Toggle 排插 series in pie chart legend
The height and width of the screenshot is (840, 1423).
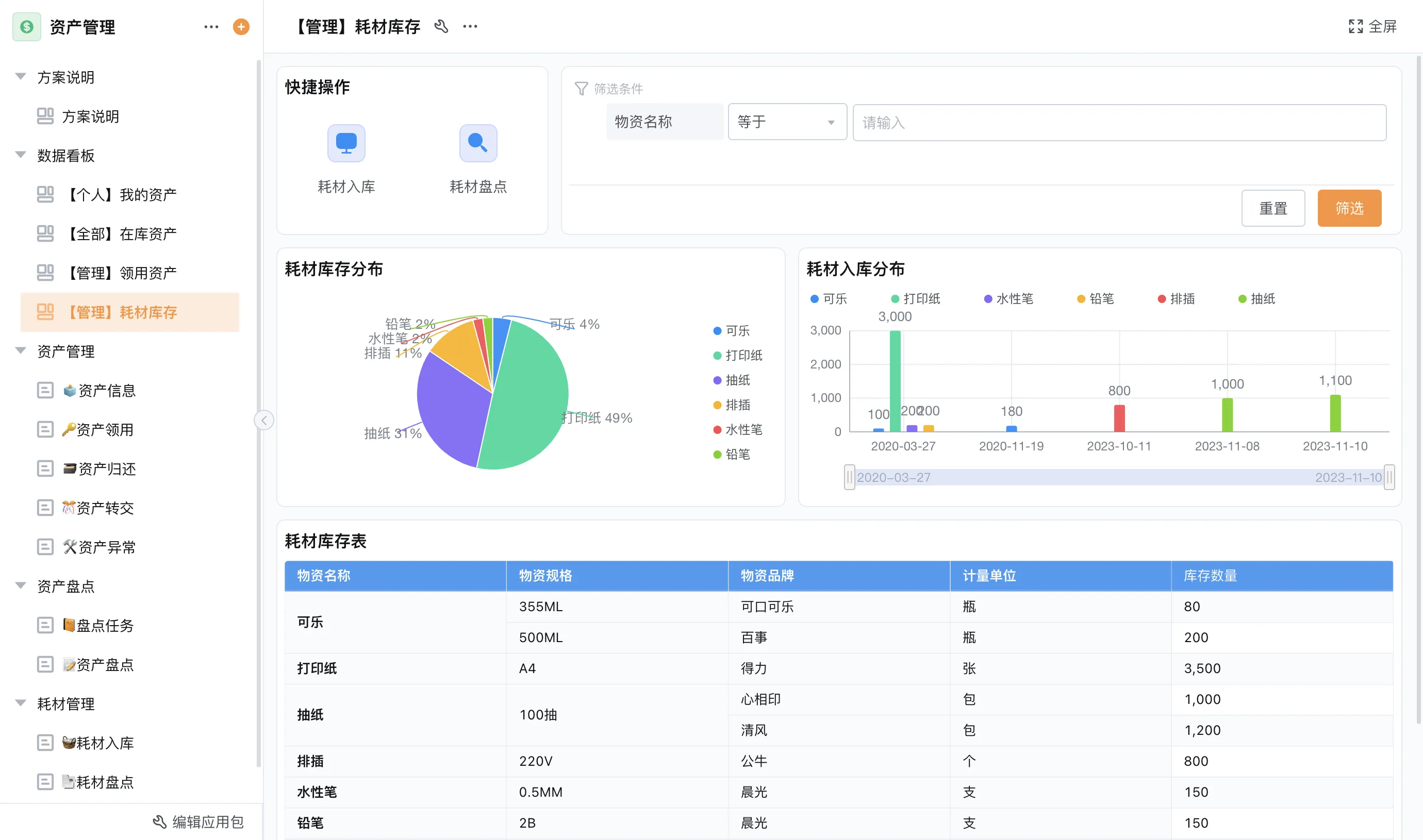731,405
